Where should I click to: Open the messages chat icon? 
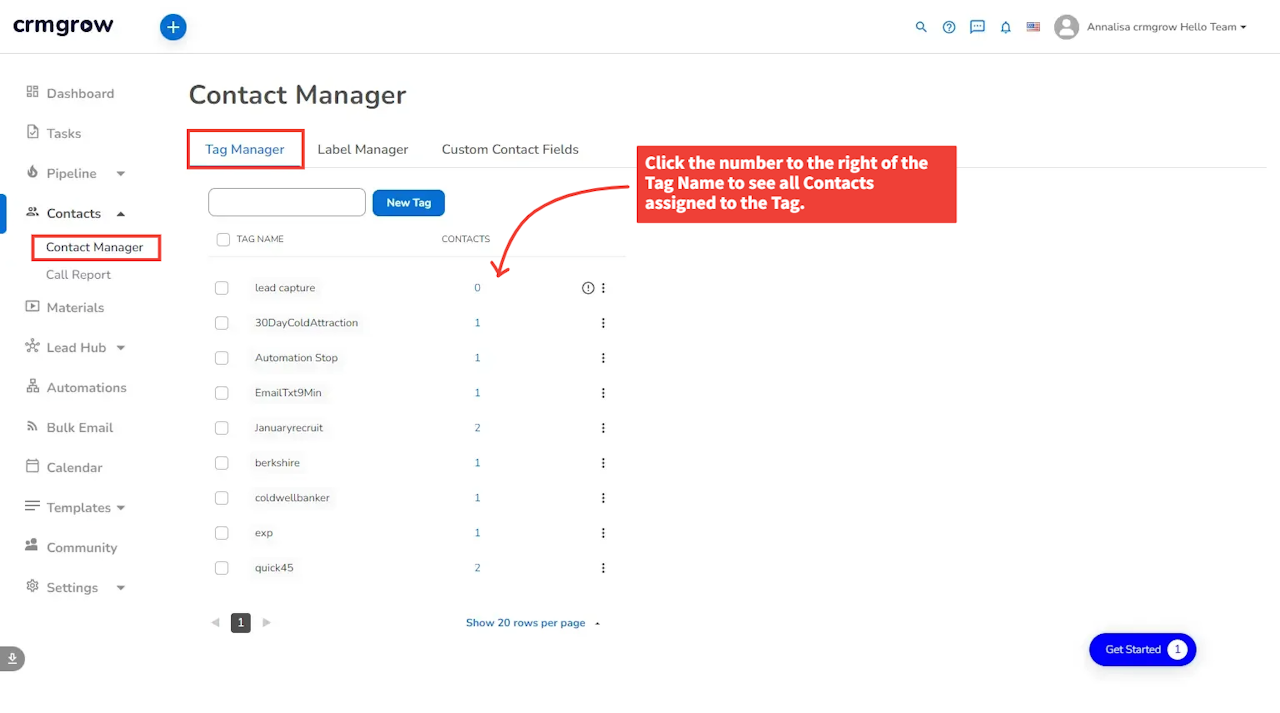click(x=977, y=27)
